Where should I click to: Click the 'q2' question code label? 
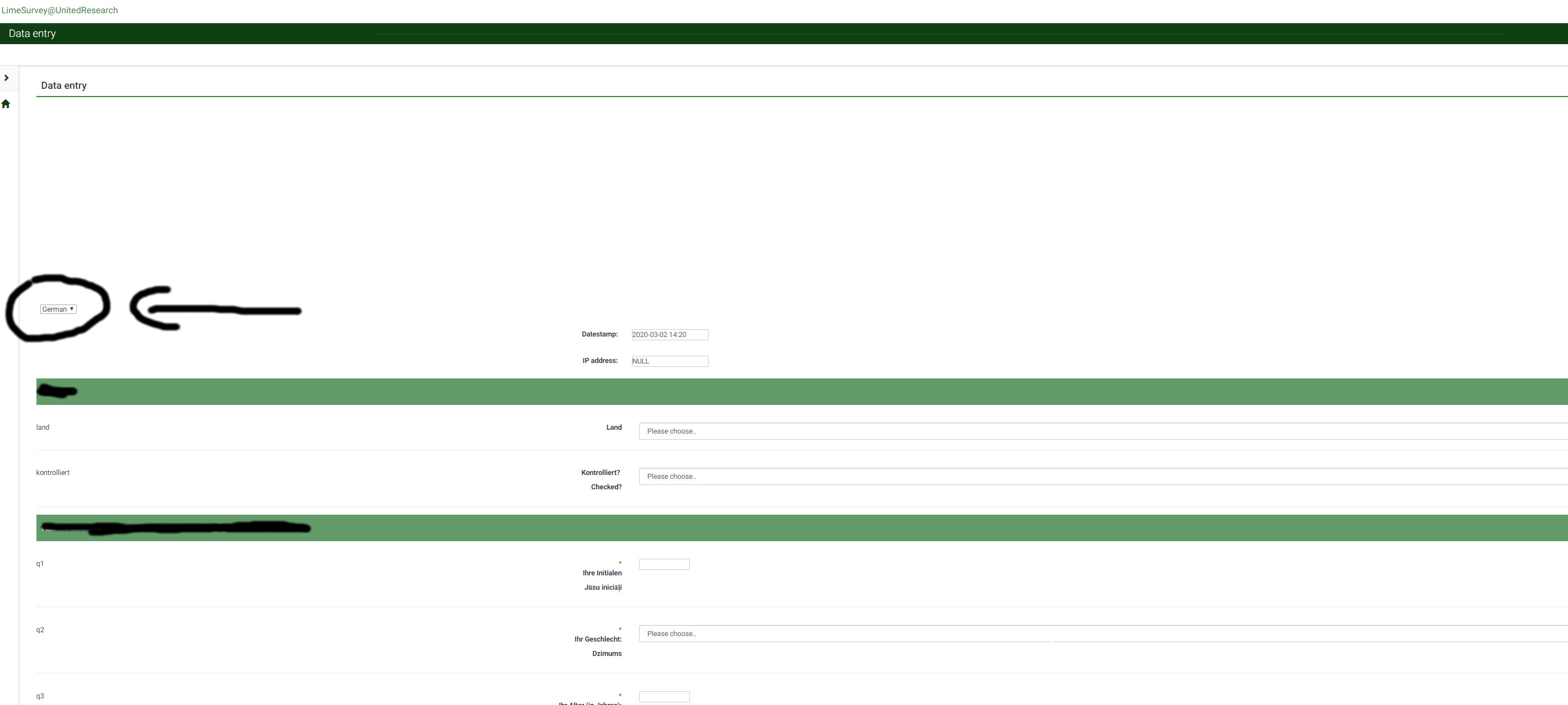click(x=40, y=630)
